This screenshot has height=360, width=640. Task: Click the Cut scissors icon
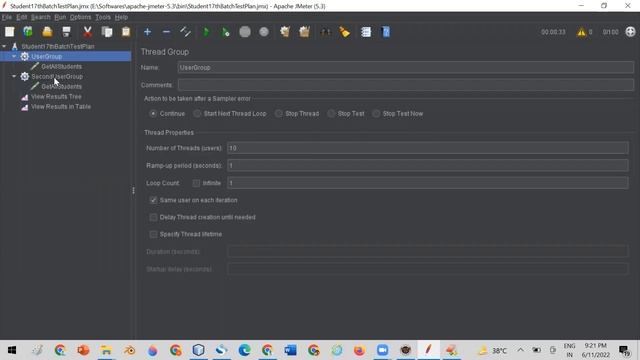pos(87,32)
